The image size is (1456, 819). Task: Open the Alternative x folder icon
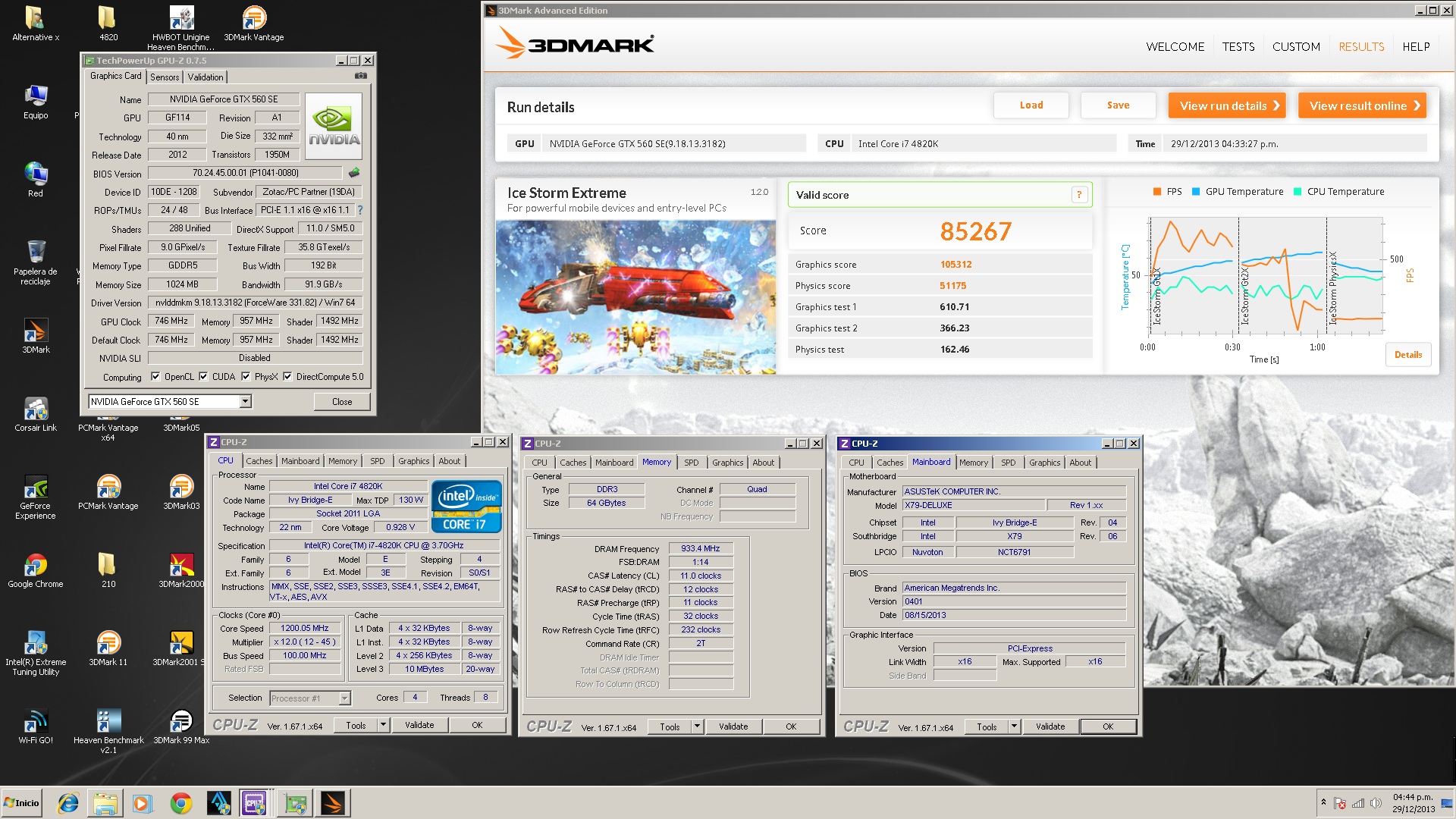(x=35, y=23)
